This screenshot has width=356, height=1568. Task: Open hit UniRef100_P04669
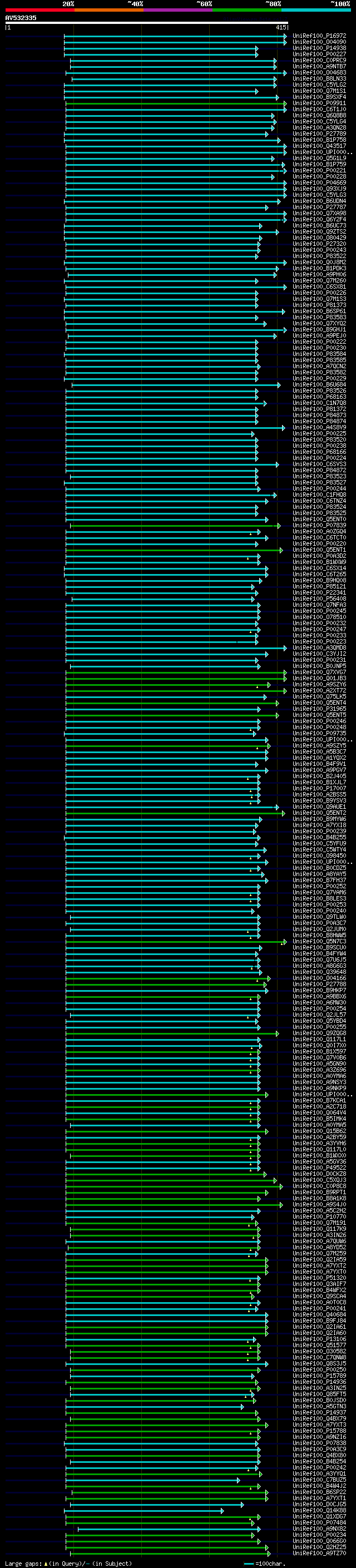click(319, 182)
